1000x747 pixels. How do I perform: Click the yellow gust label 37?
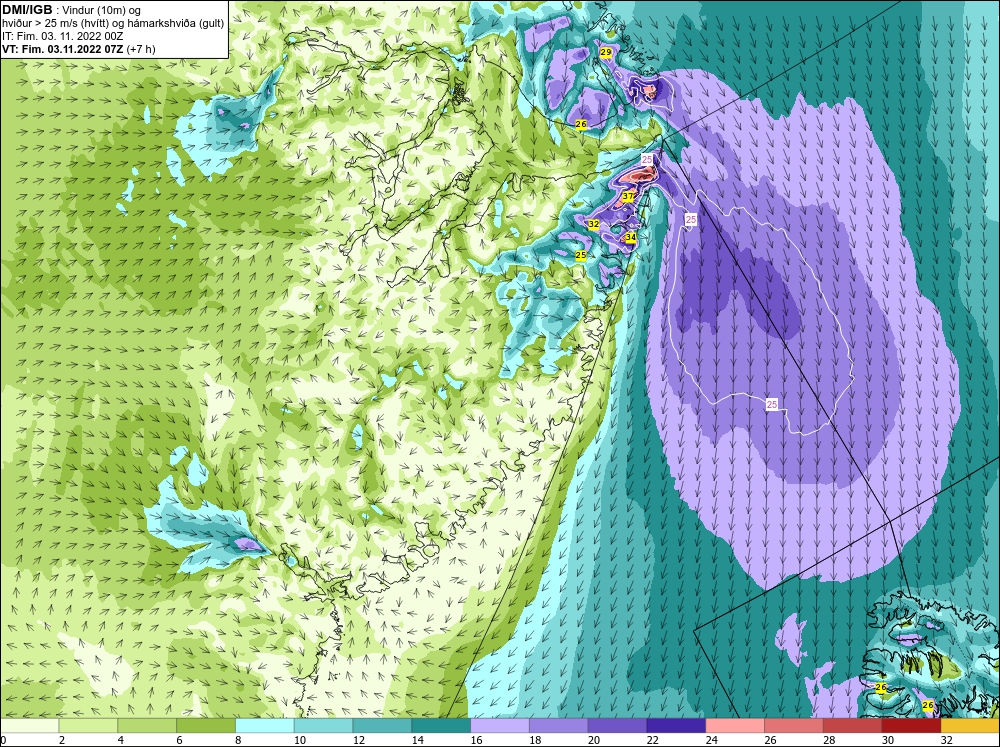point(628,196)
